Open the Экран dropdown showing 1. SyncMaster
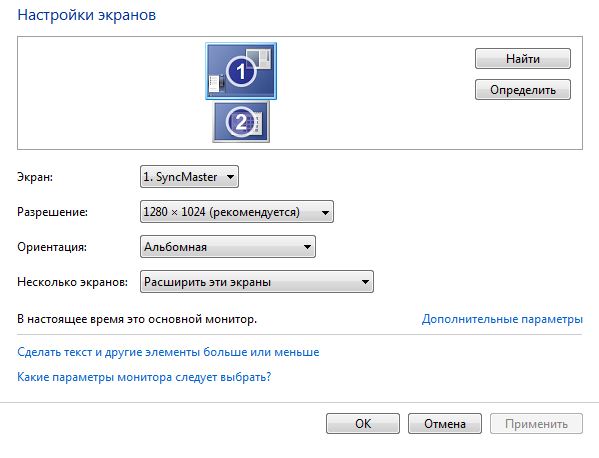Screen dimensions: 599x458 pos(189,176)
